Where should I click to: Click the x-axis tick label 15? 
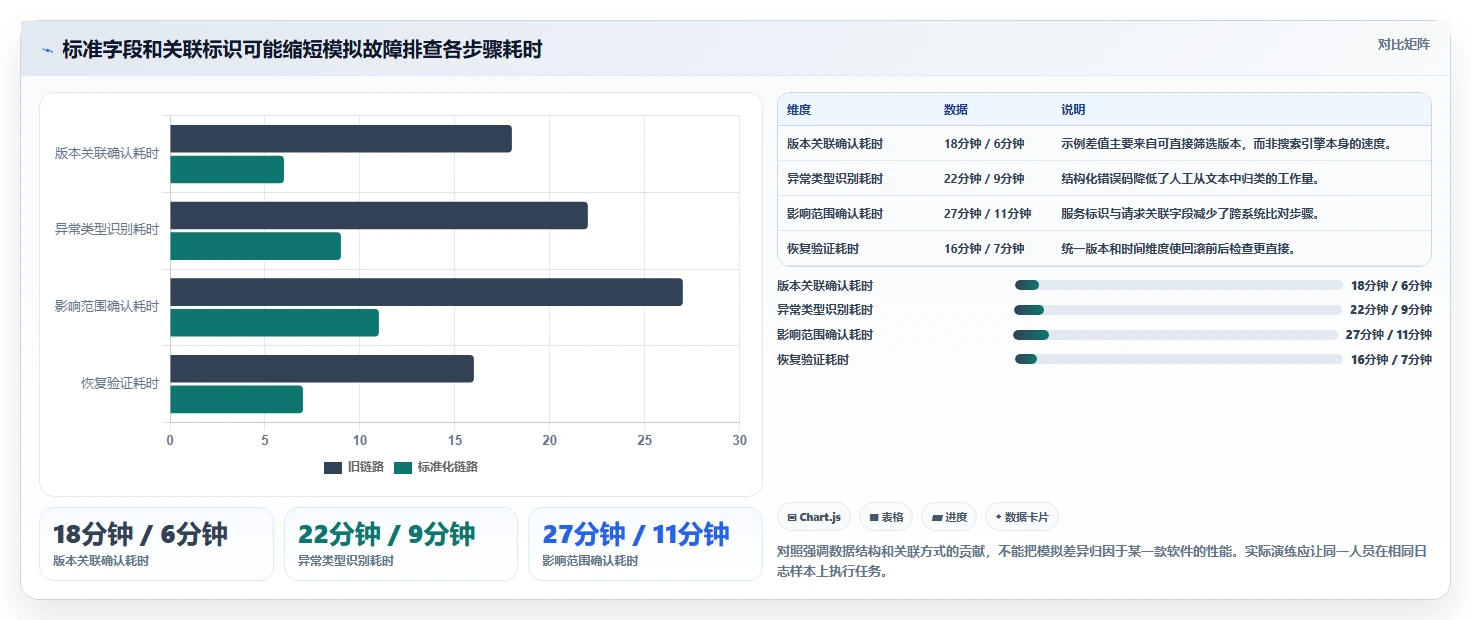click(x=455, y=440)
